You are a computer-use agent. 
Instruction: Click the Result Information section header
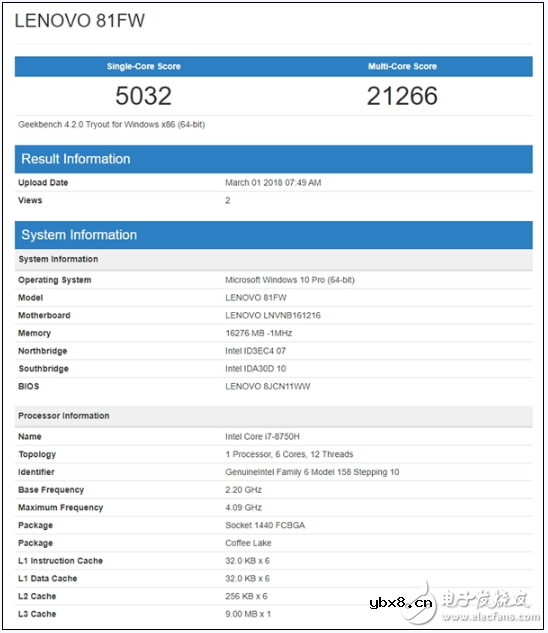(x=274, y=159)
